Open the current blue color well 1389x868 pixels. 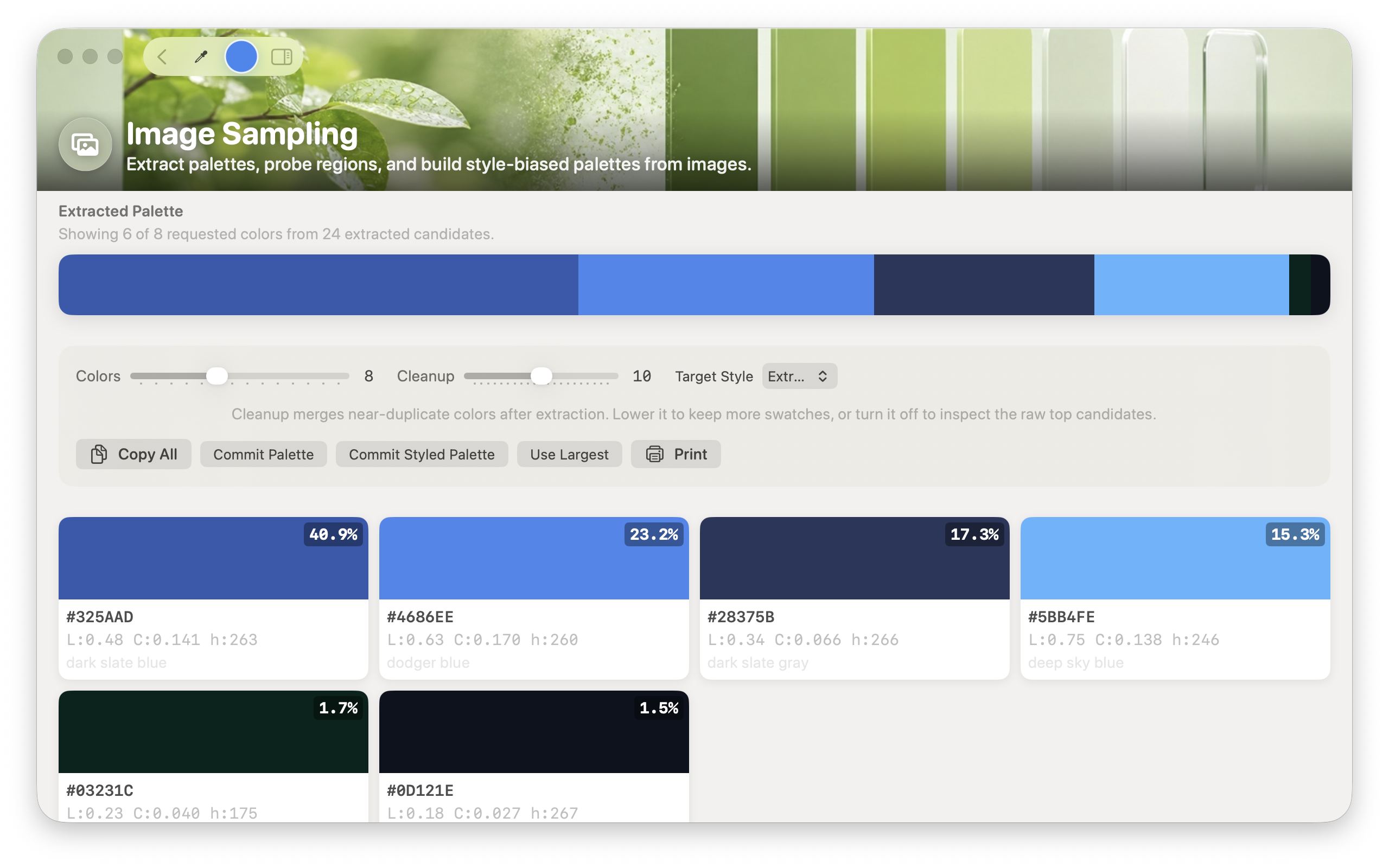pyautogui.click(x=241, y=57)
